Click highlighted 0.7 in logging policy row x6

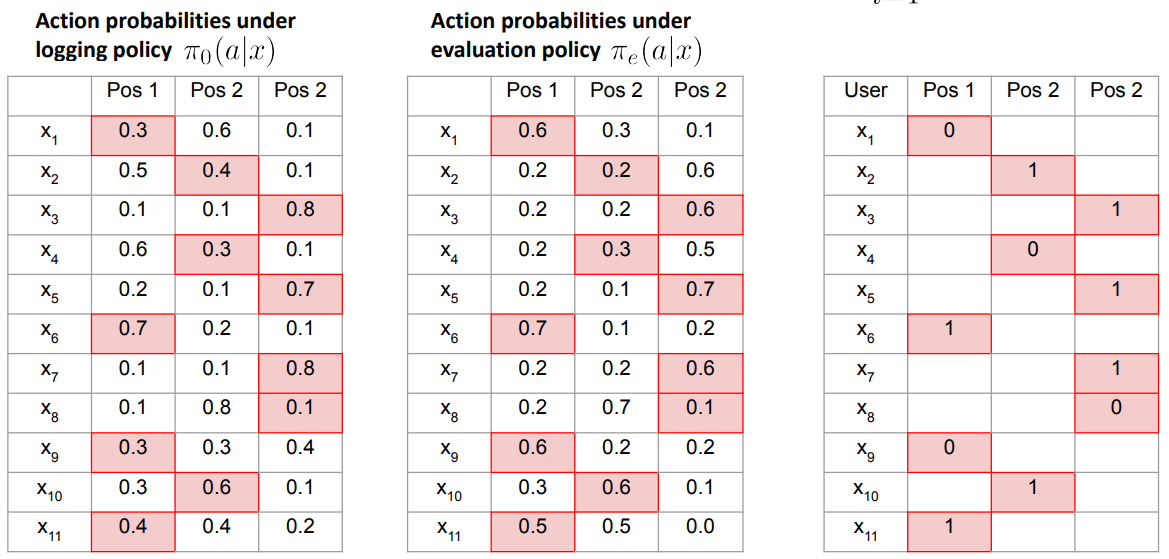click(x=133, y=329)
